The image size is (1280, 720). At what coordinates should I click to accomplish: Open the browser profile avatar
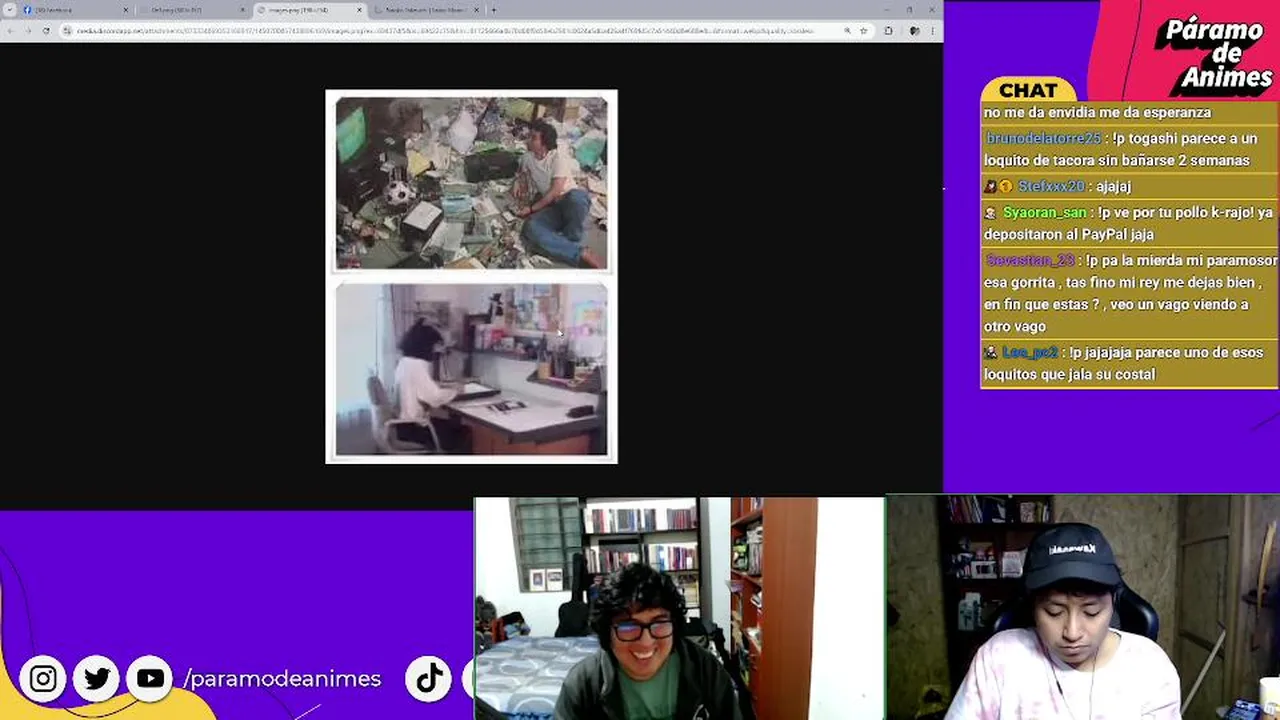coord(914,31)
